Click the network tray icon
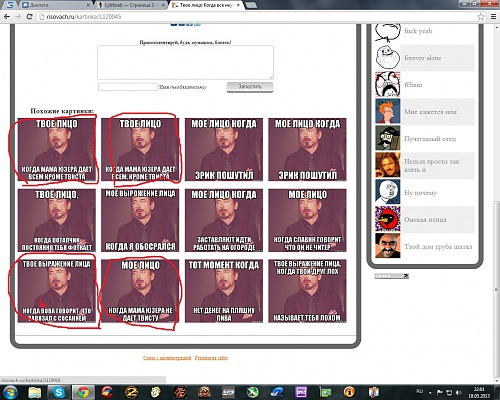This screenshot has width=500, height=400. [449, 392]
